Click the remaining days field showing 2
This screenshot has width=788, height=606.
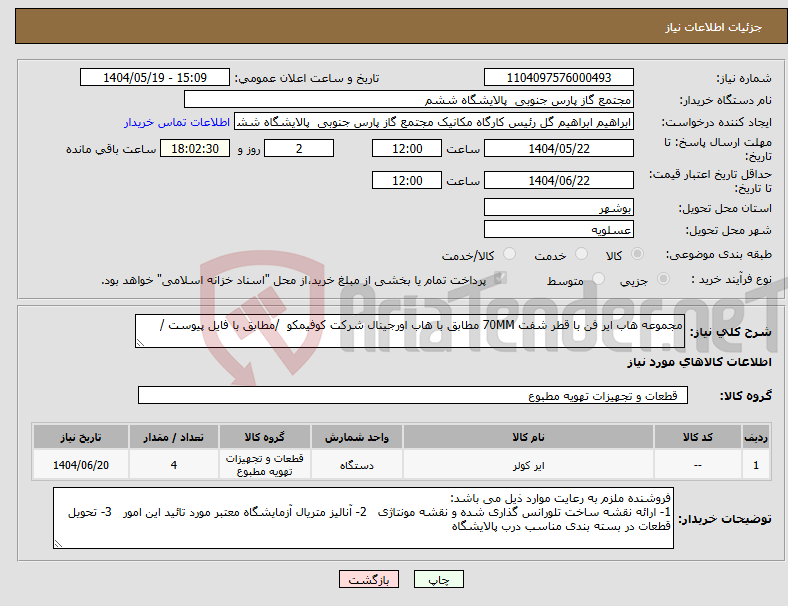[x=299, y=149]
